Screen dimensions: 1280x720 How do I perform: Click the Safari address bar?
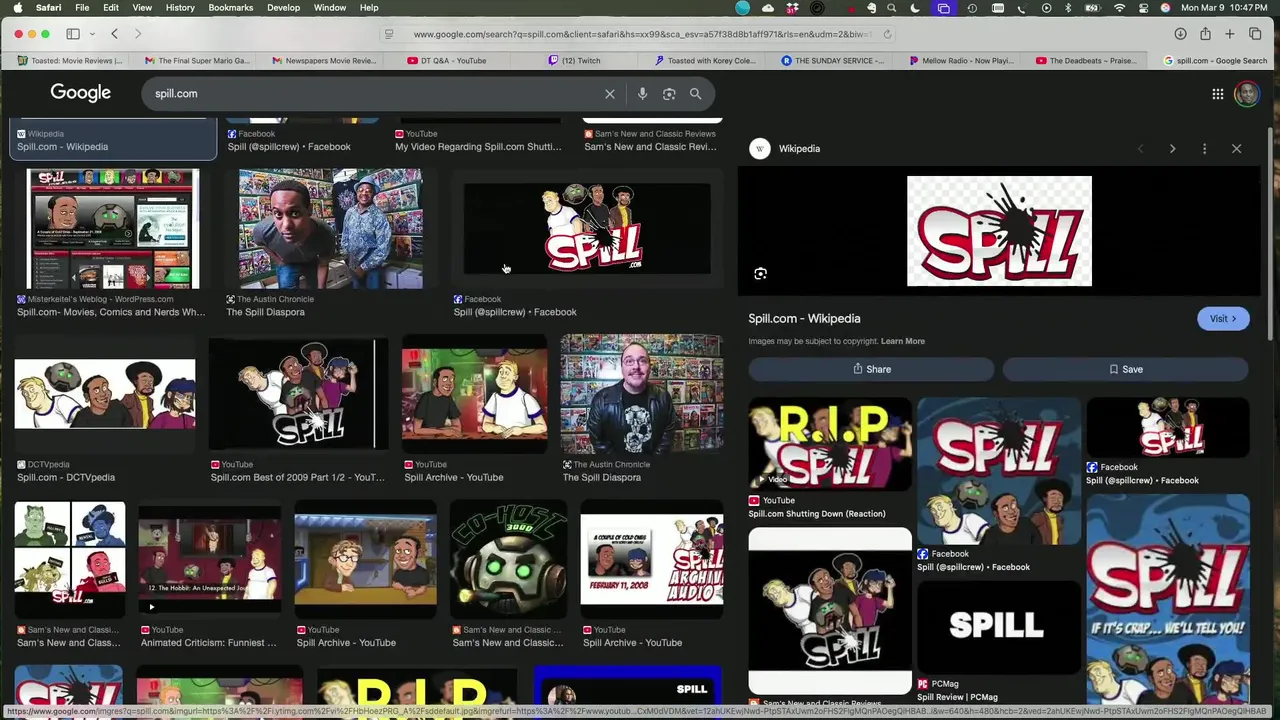(640, 34)
